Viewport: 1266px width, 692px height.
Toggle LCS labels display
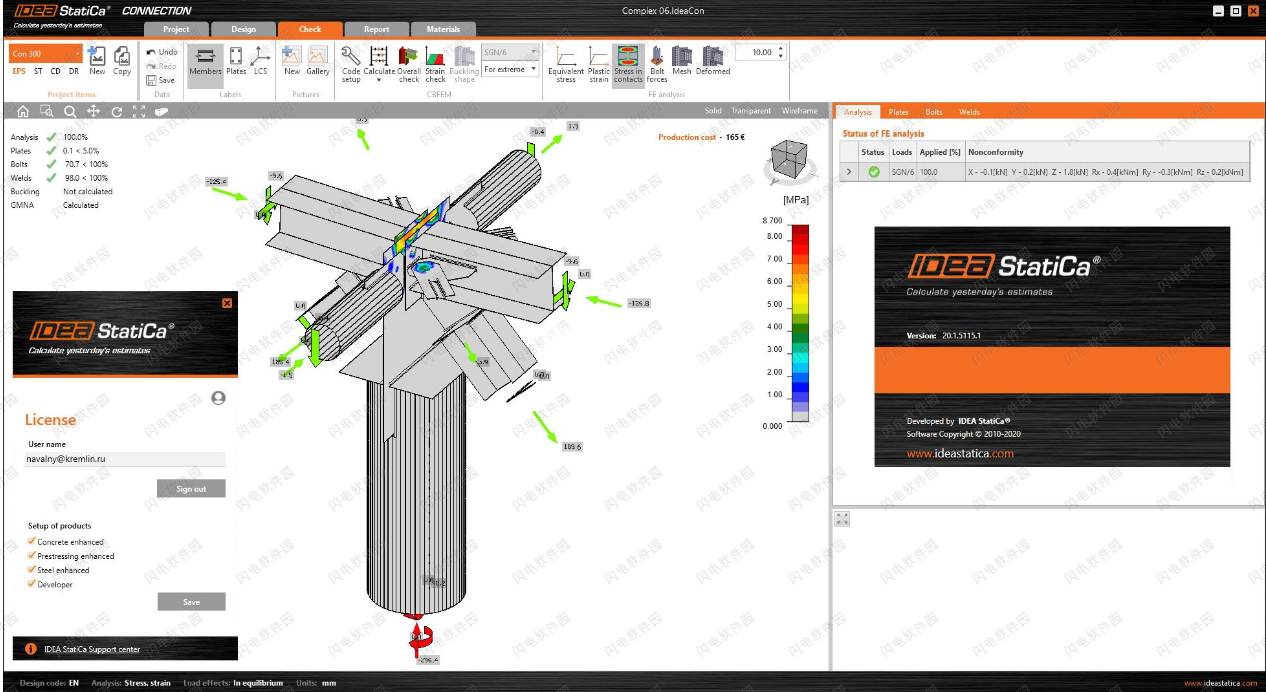click(260, 61)
